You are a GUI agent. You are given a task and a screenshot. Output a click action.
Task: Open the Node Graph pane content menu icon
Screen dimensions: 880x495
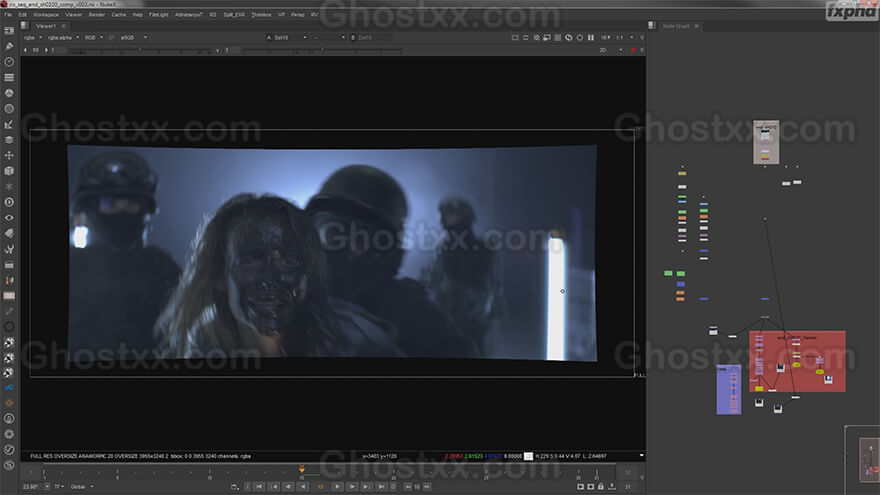652,25
